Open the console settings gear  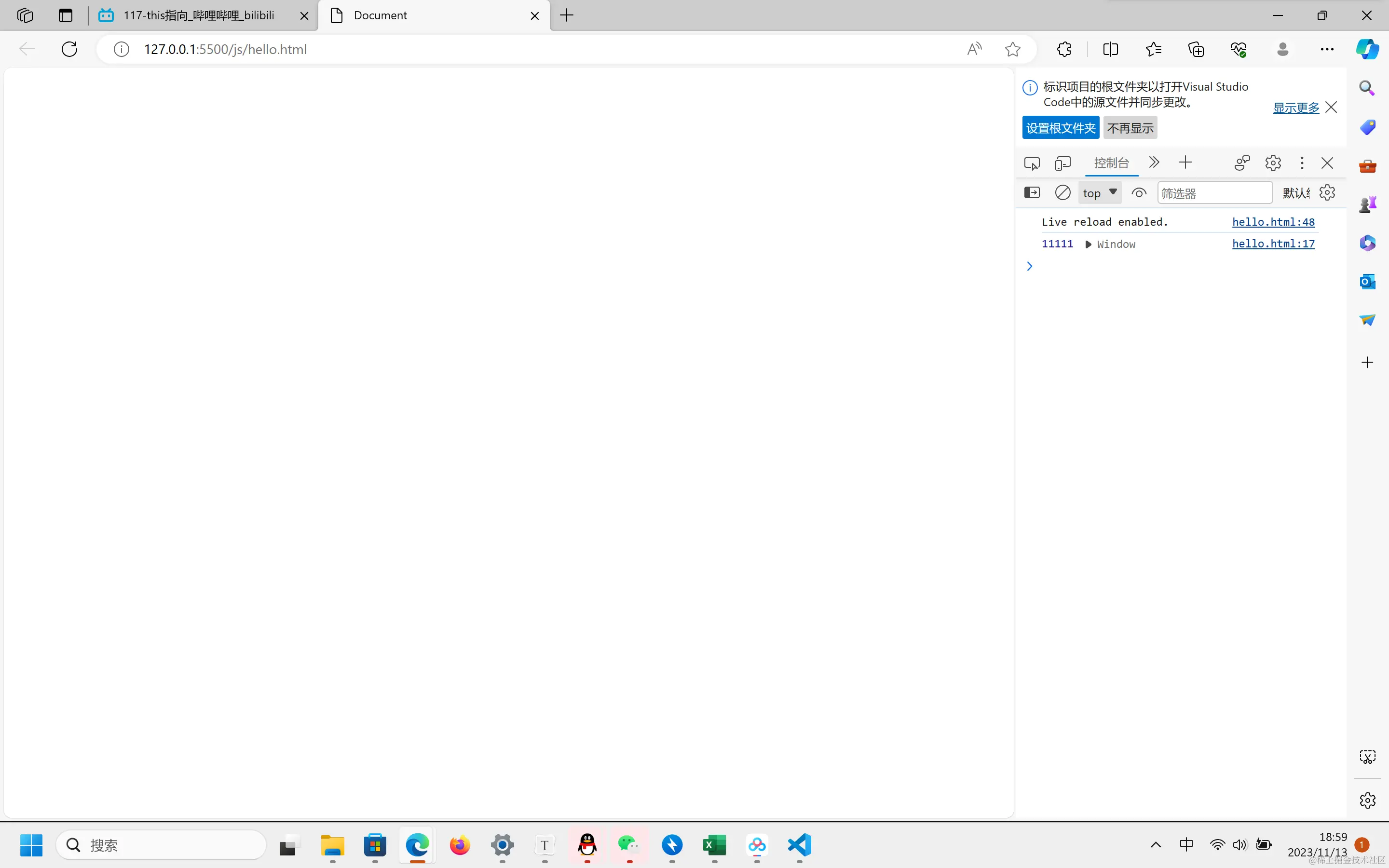(x=1327, y=193)
